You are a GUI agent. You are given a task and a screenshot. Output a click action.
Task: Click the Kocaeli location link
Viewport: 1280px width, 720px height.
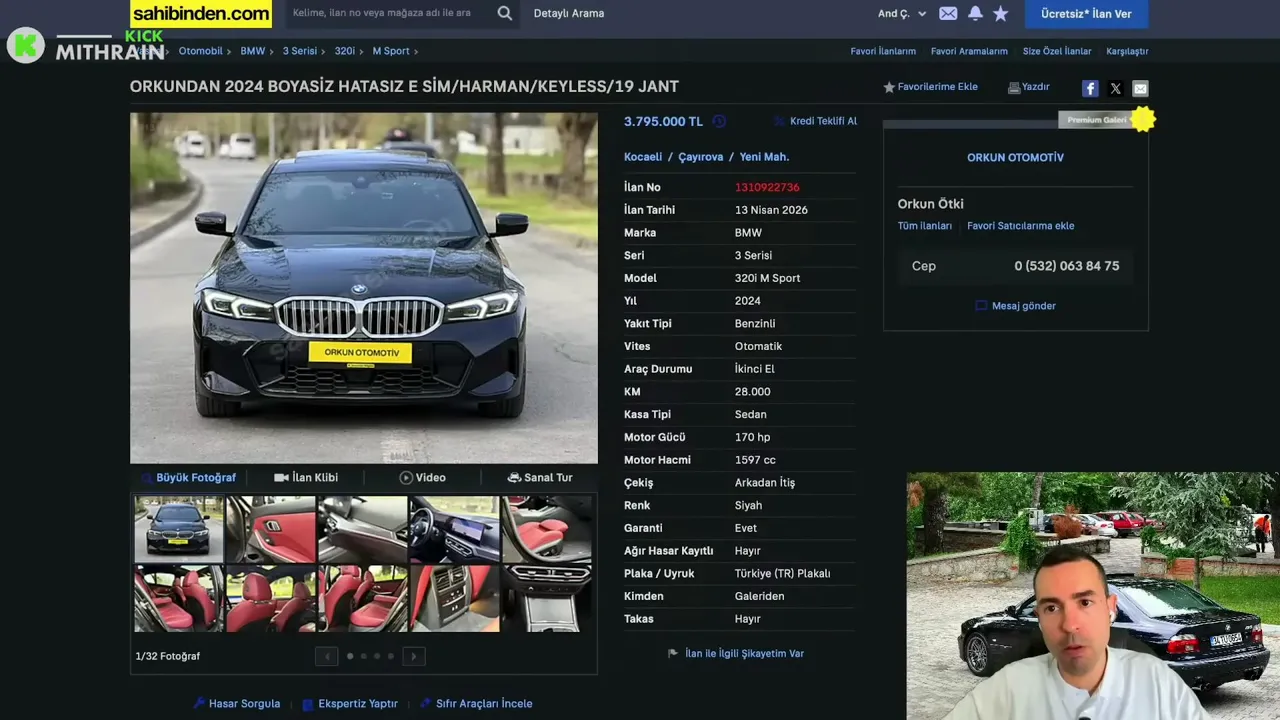pyautogui.click(x=643, y=157)
